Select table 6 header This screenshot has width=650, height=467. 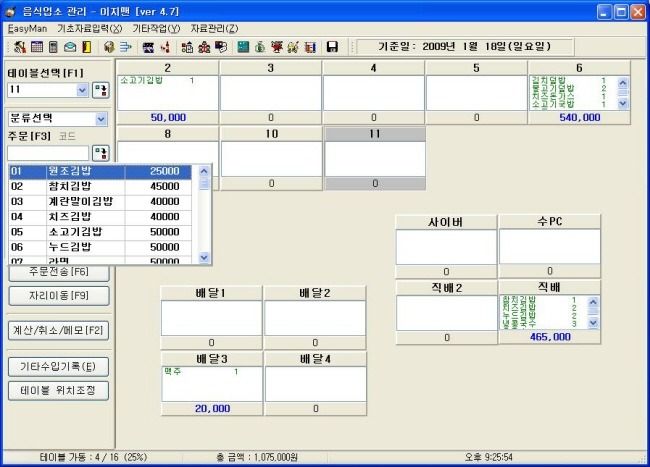coord(579,68)
